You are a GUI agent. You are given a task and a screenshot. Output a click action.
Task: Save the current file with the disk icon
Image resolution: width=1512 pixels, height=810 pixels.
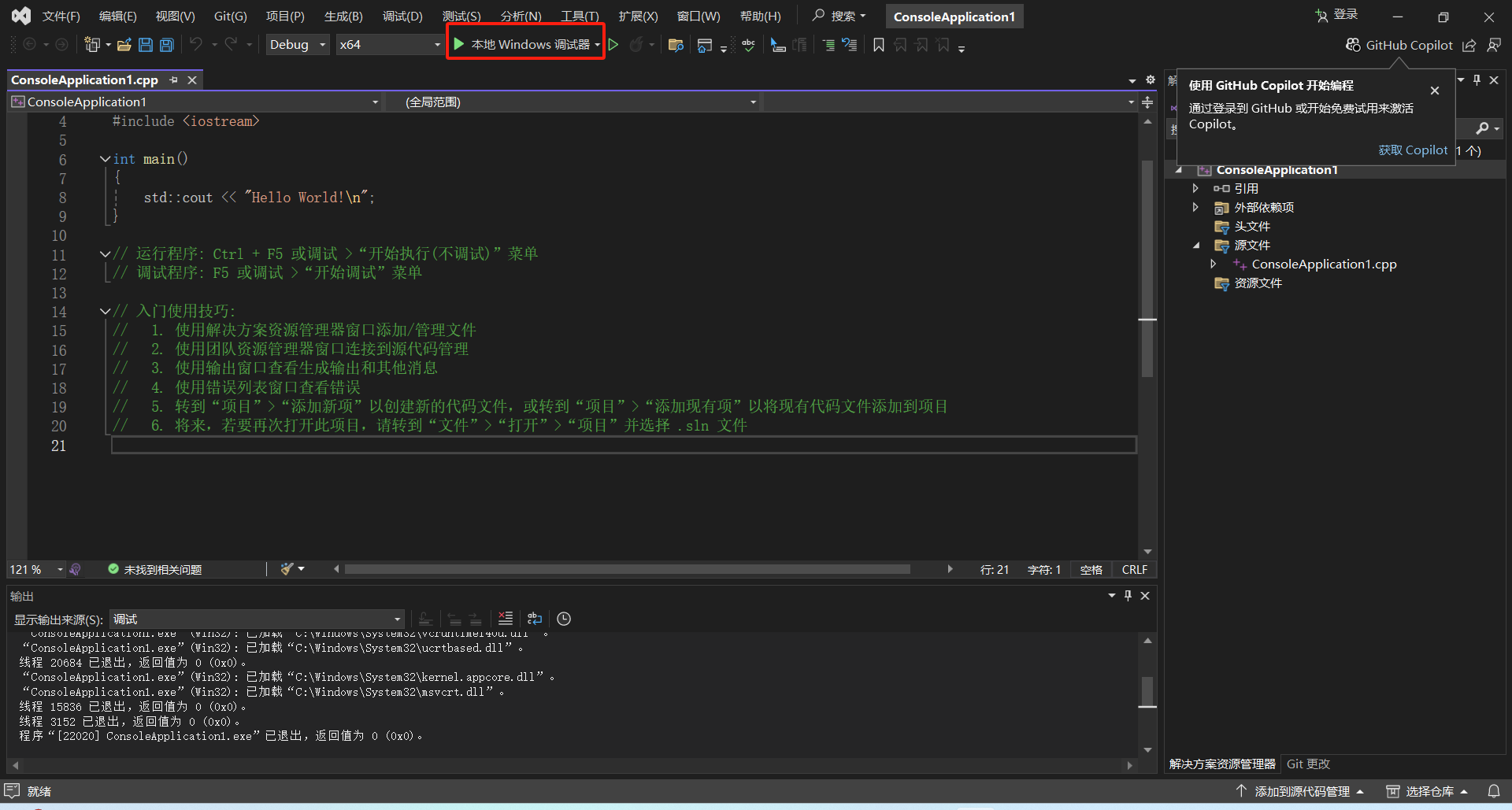pos(146,45)
